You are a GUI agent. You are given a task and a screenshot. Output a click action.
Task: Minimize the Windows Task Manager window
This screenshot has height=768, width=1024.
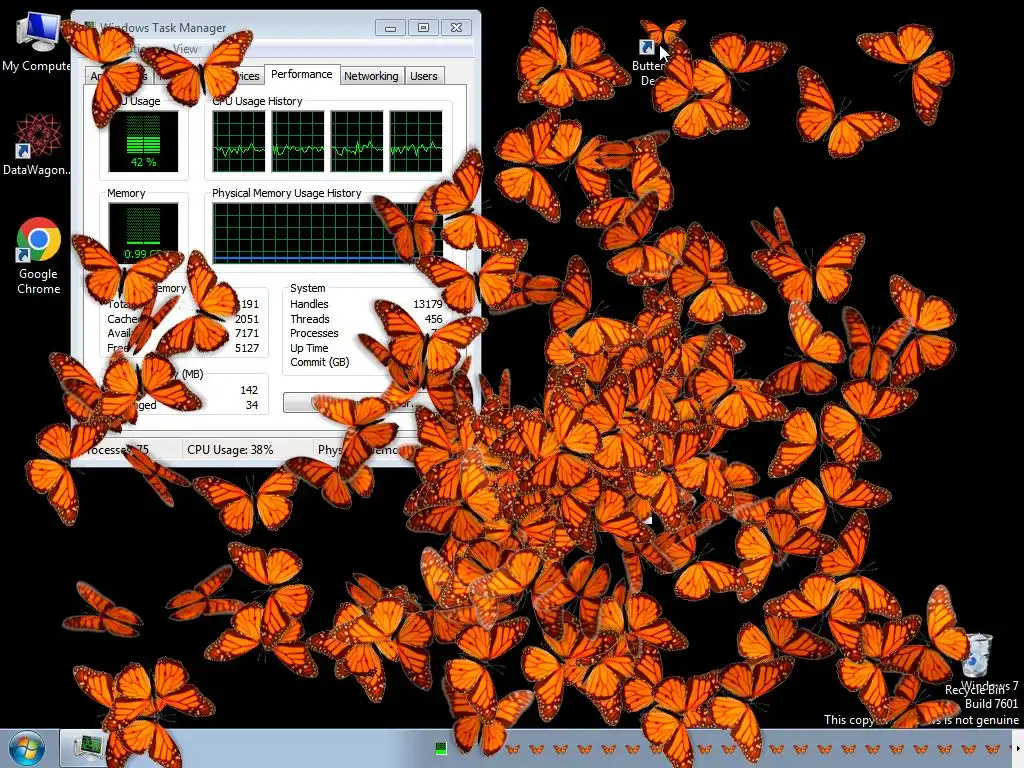[391, 28]
